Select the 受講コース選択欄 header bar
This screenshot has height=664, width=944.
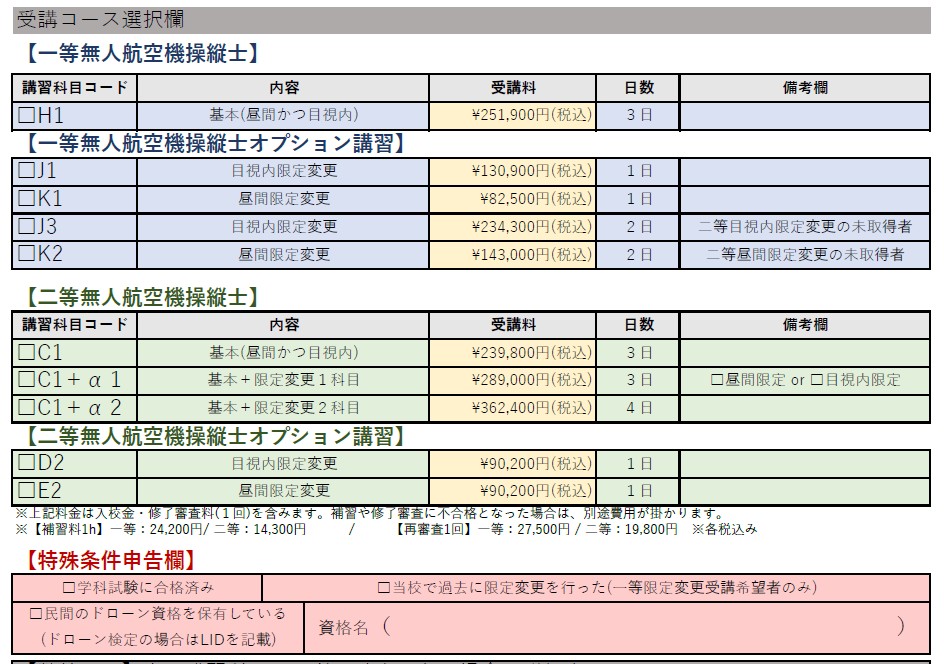click(472, 20)
